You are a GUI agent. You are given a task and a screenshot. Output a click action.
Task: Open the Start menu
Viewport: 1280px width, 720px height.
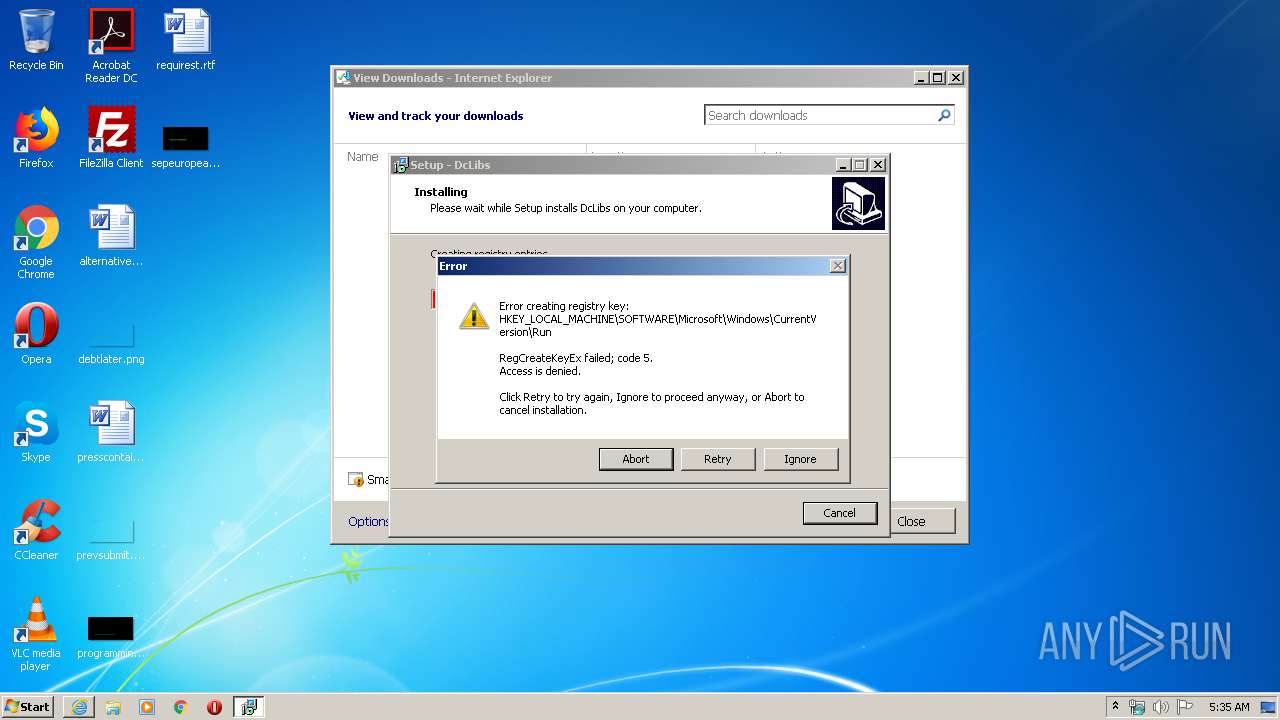(x=28, y=707)
